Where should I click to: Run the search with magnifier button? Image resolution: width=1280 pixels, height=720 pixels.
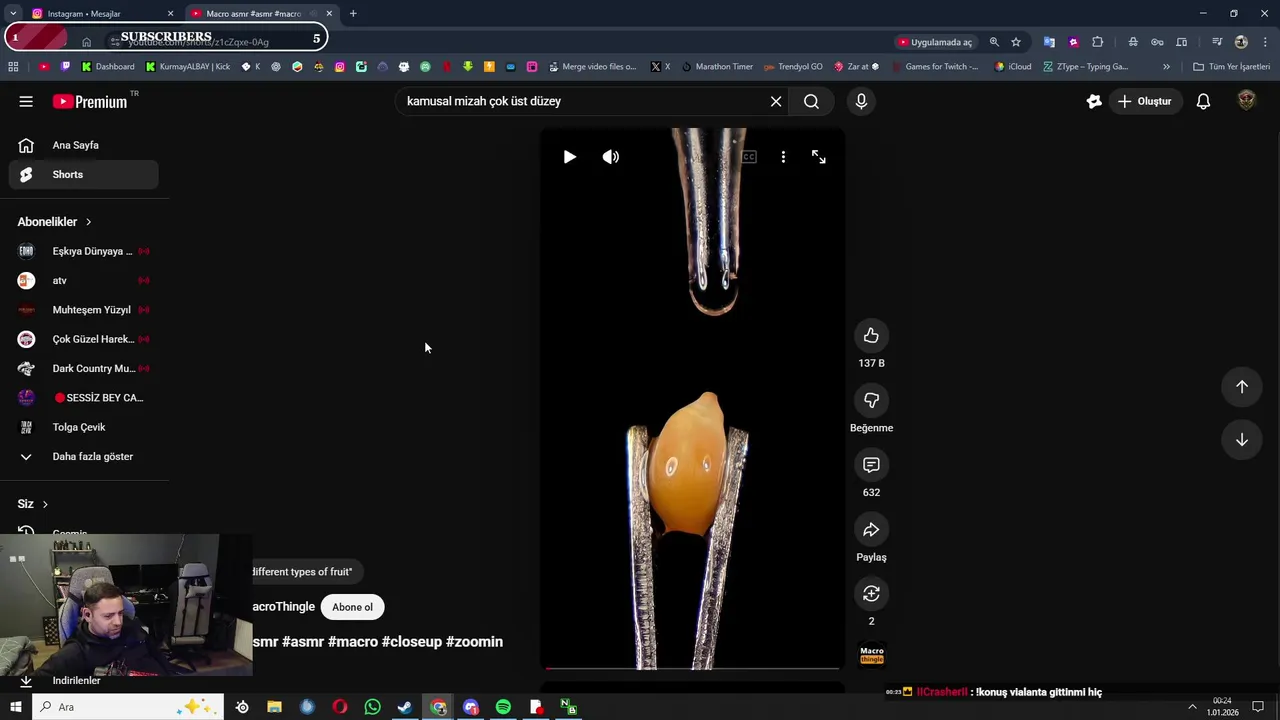coord(811,101)
